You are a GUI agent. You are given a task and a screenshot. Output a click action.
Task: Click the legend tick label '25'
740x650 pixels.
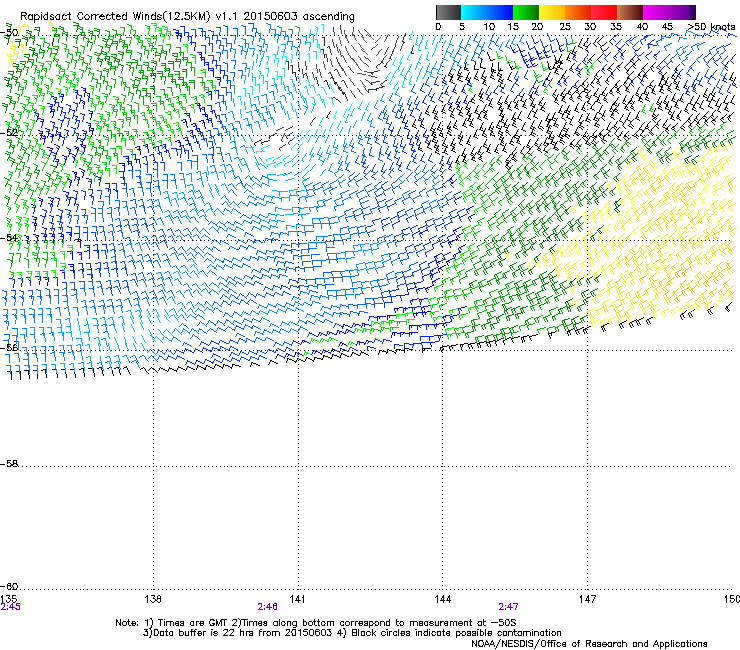(x=564, y=26)
